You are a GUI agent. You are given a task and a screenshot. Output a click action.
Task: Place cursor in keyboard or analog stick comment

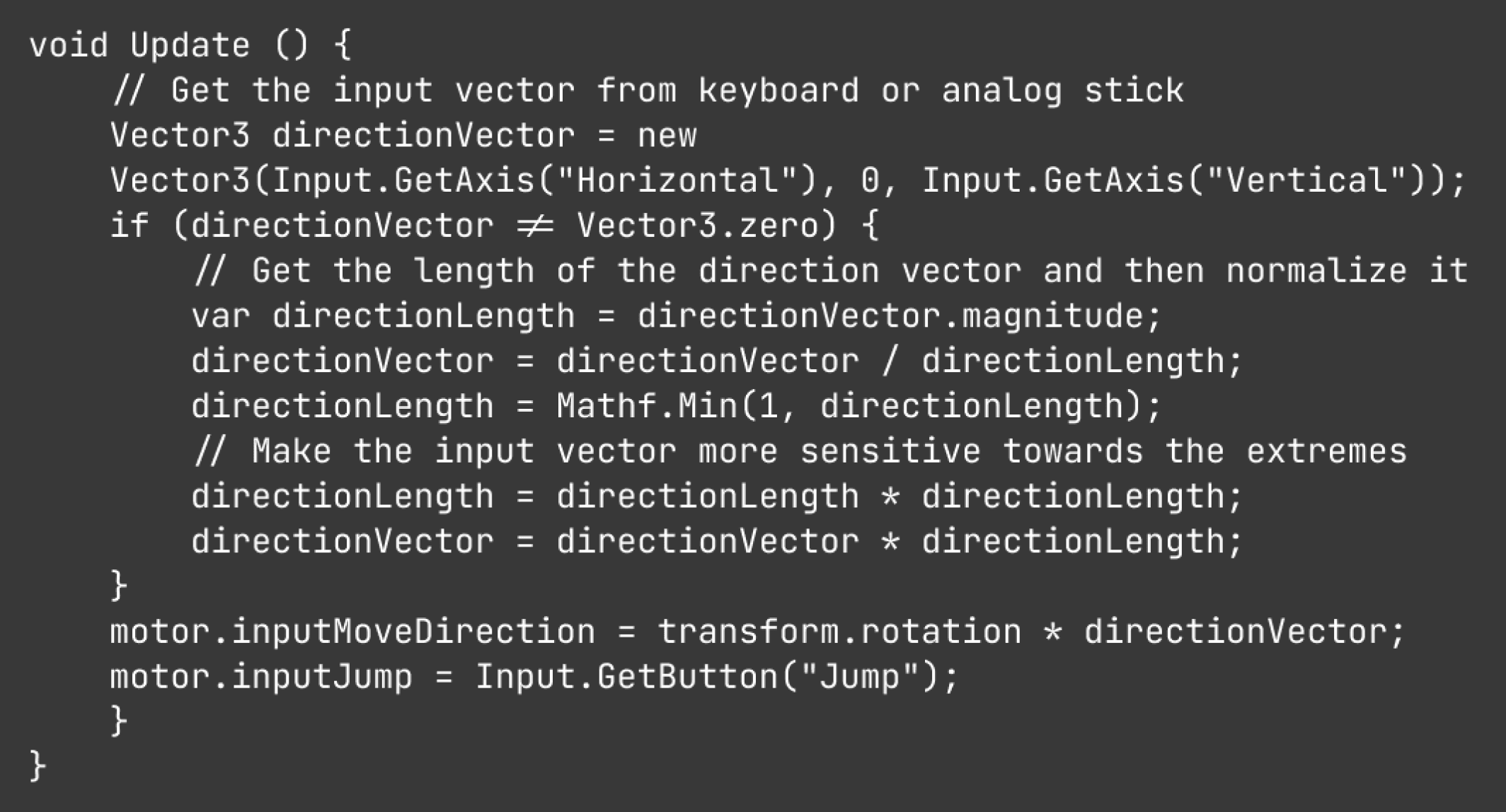[x=941, y=91]
